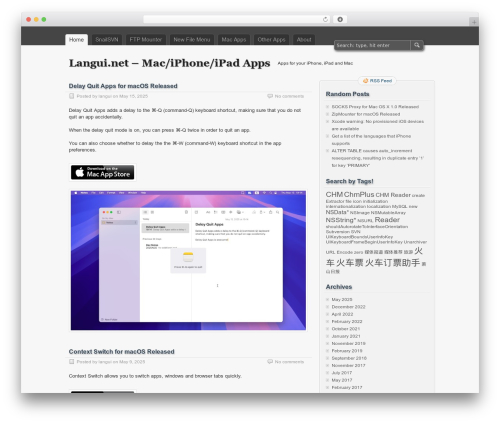Open the December 2022 archive

click(348, 307)
